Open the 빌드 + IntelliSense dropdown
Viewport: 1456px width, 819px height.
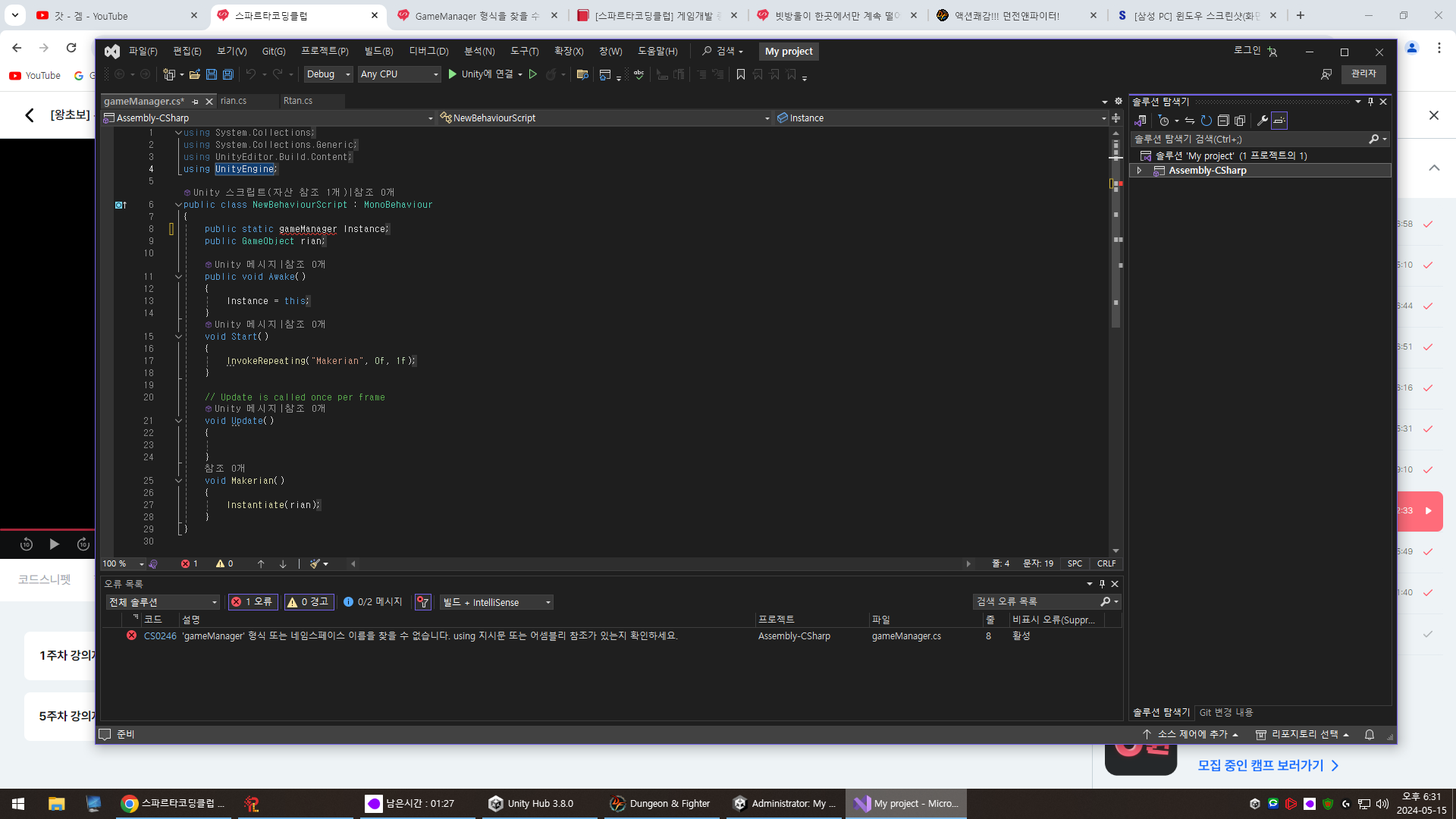(496, 602)
